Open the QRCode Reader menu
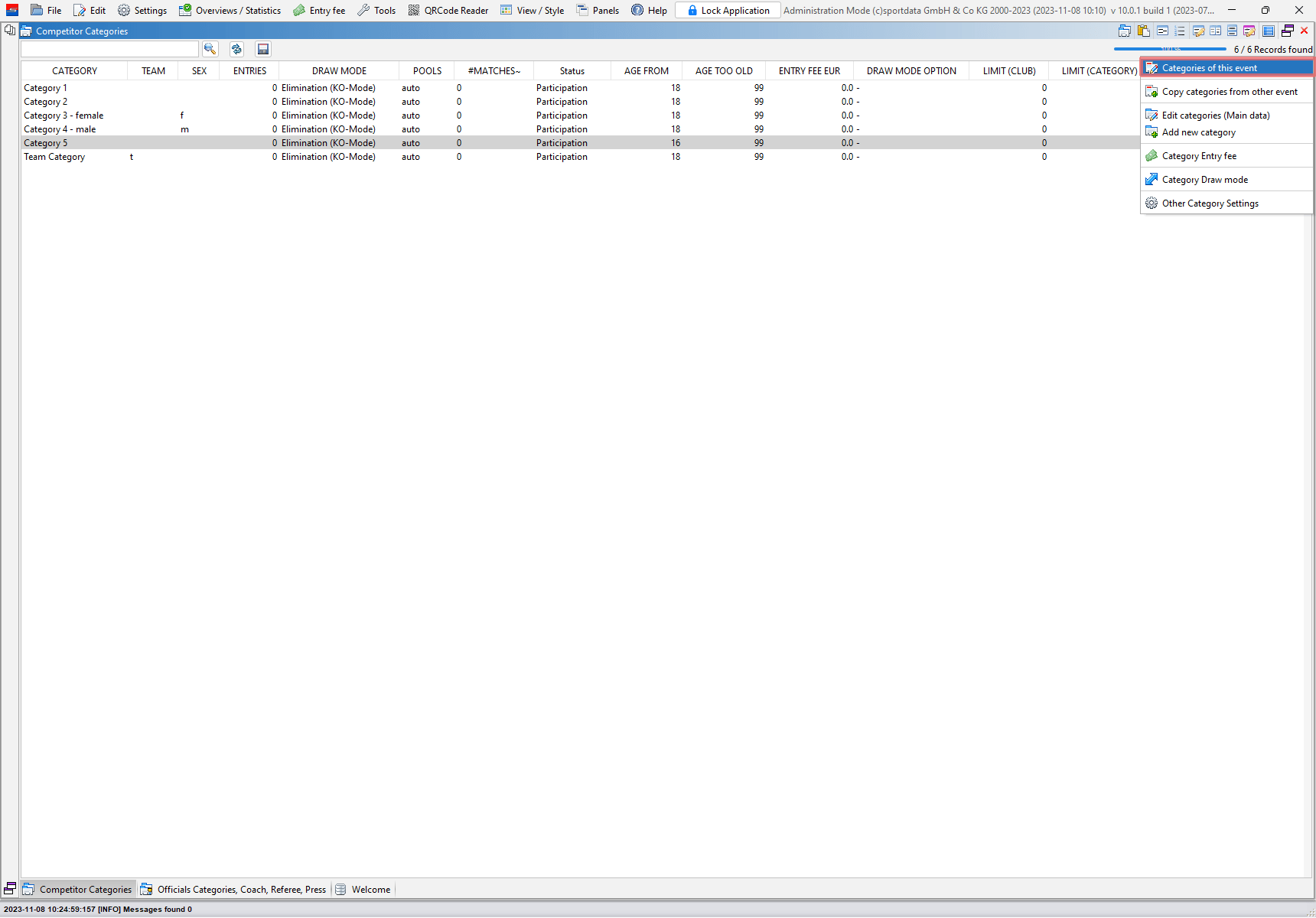This screenshot has height=918, width=1316. click(x=448, y=11)
